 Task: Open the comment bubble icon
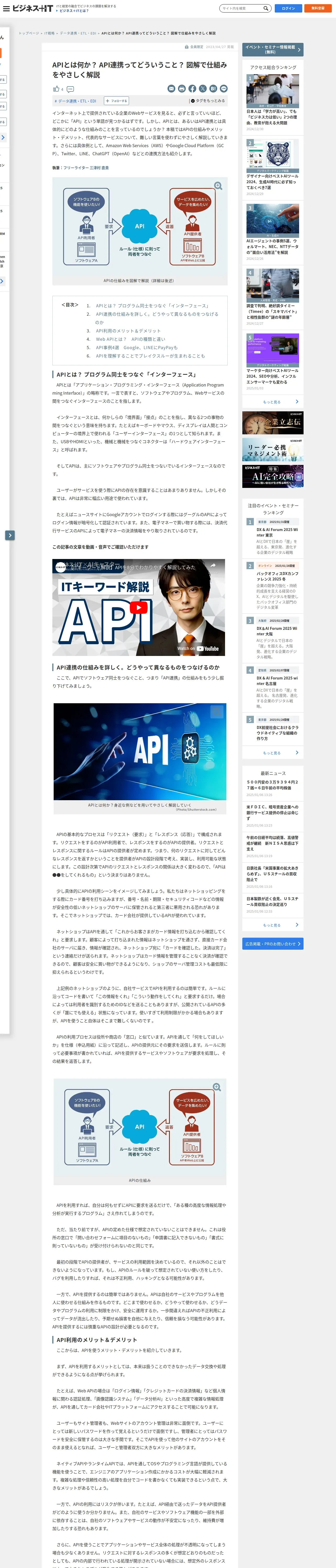[x=70, y=89]
